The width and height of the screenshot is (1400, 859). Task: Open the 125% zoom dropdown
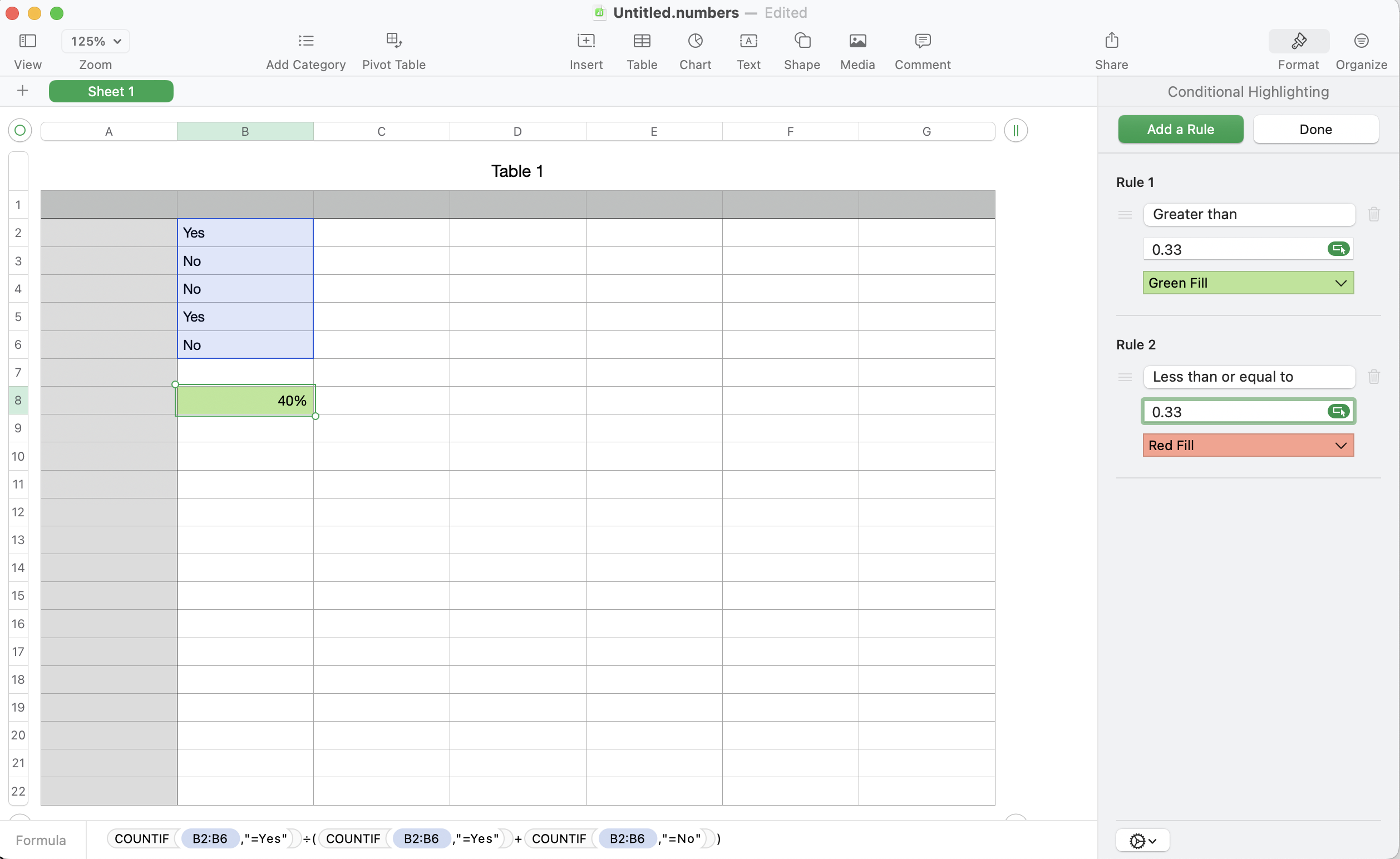point(96,41)
